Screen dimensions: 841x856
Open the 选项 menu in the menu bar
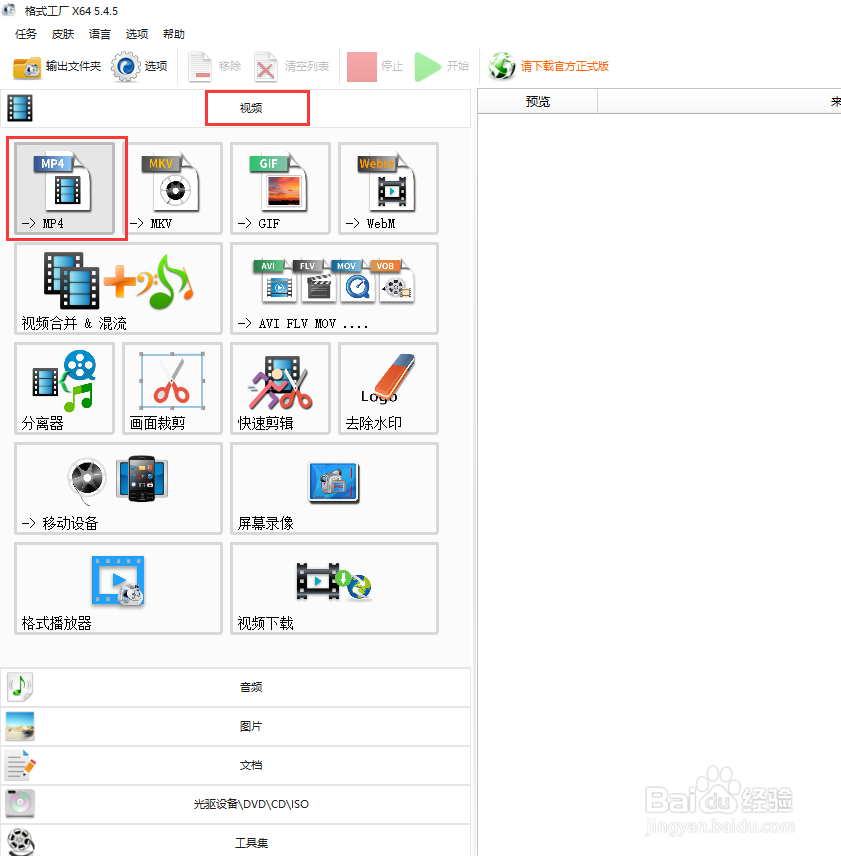(x=137, y=34)
